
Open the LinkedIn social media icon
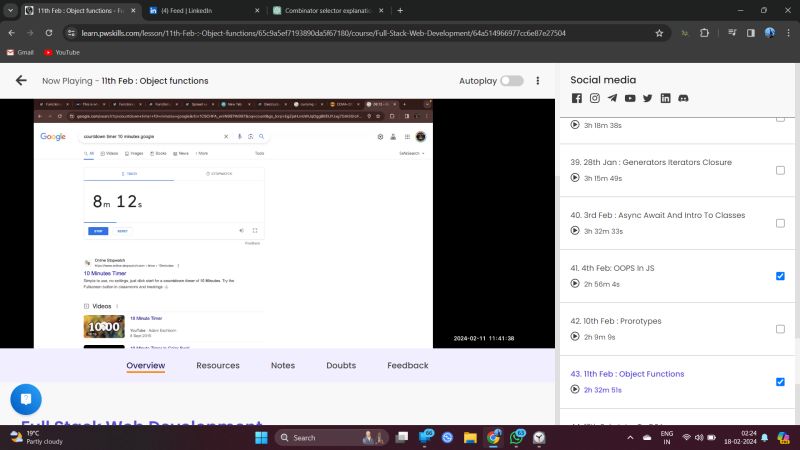point(665,98)
